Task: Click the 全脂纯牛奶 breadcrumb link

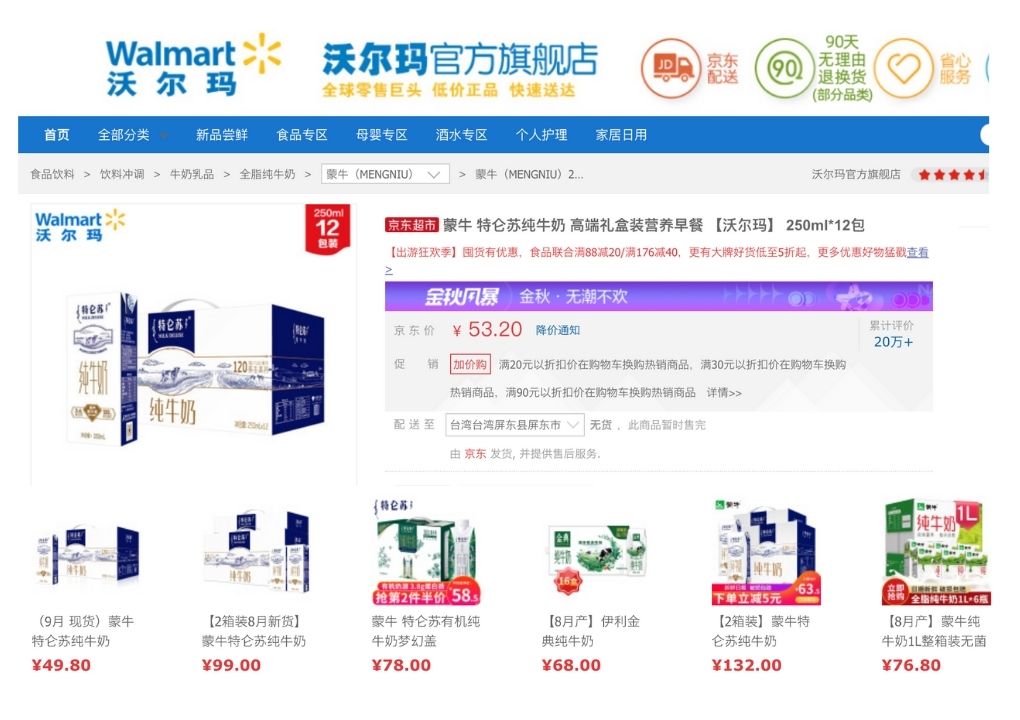Action: point(267,174)
